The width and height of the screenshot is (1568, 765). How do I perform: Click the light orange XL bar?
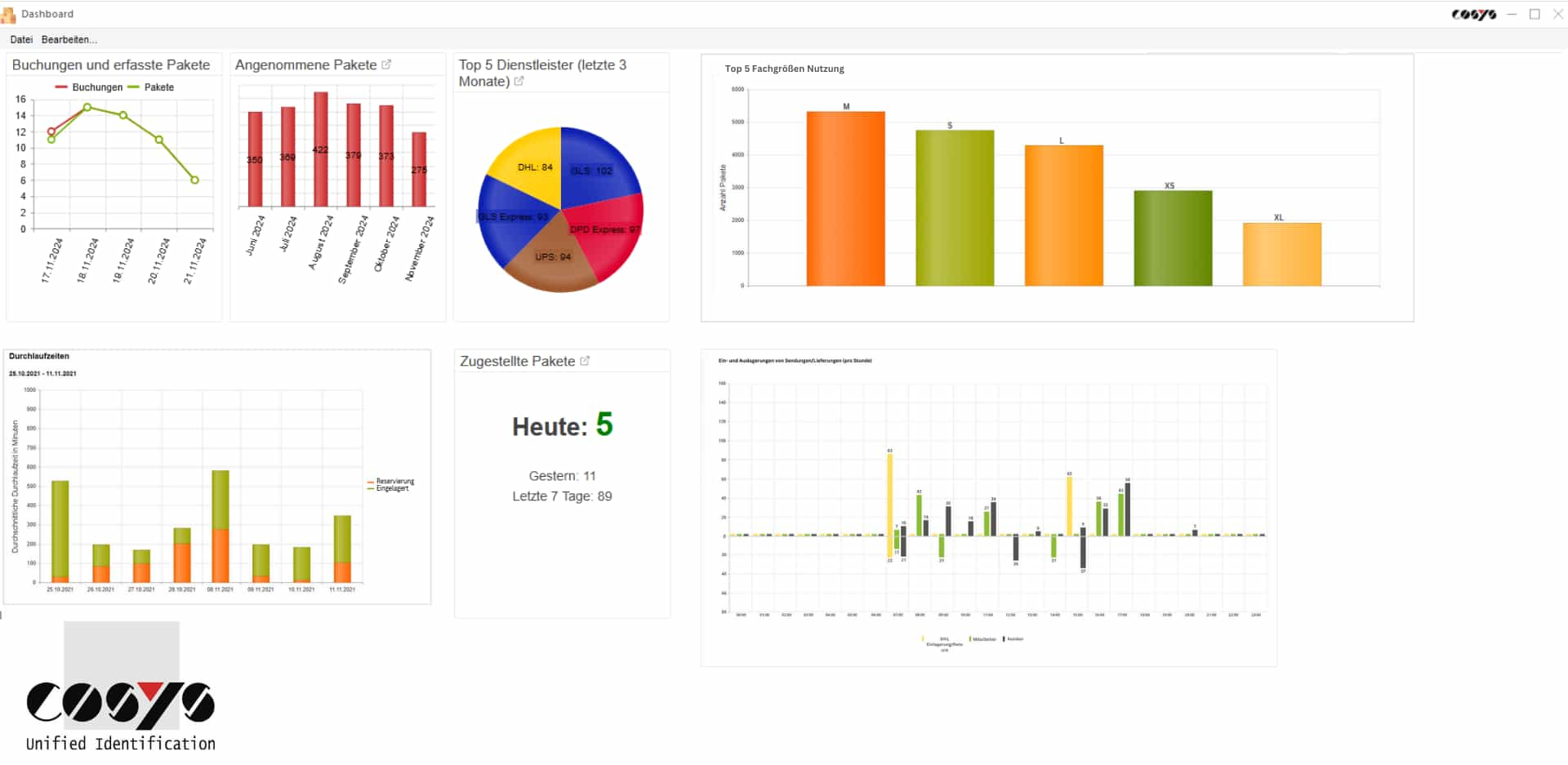click(1281, 255)
